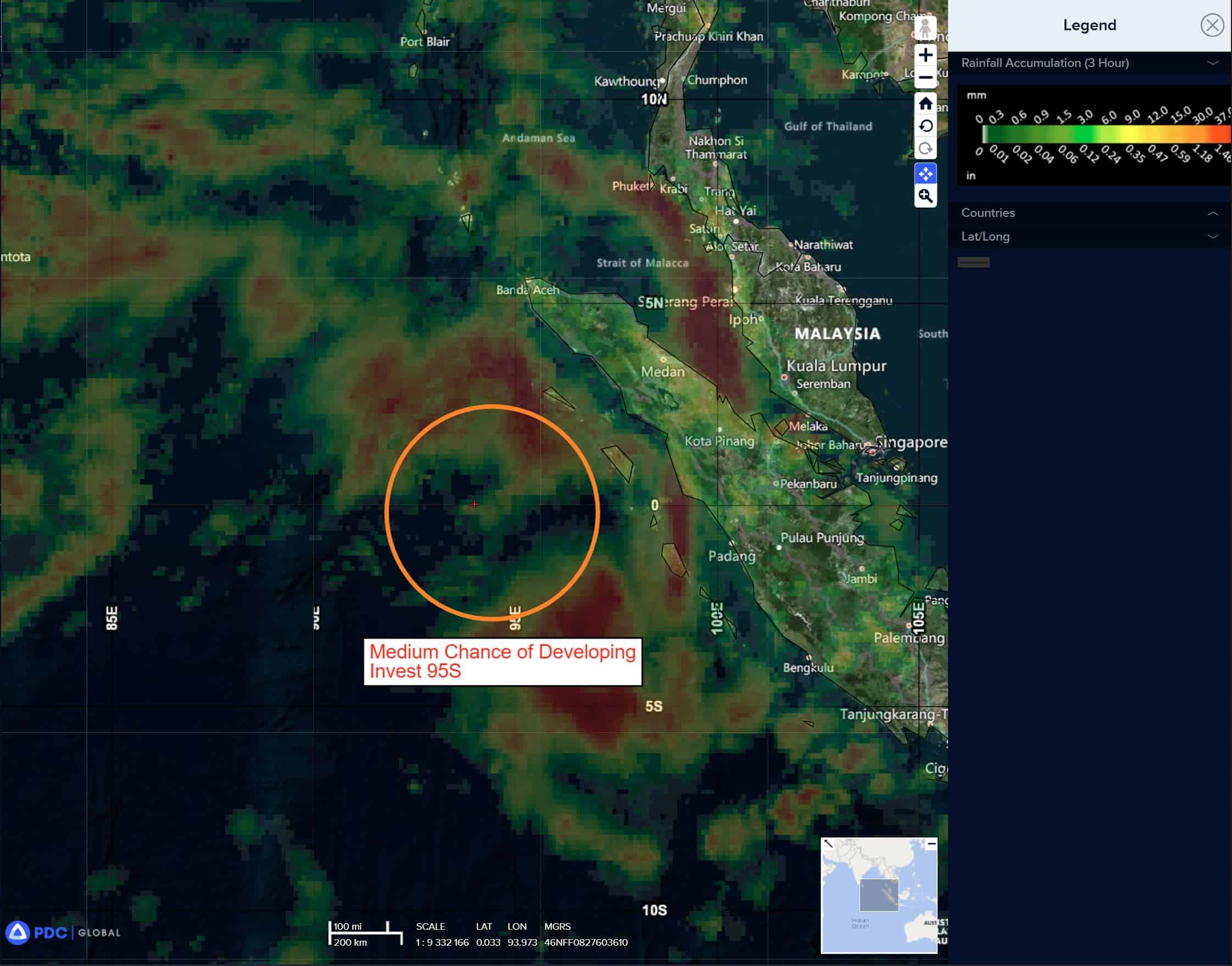Zoom in with the plus button
The height and width of the screenshot is (966, 1232).
click(x=925, y=55)
